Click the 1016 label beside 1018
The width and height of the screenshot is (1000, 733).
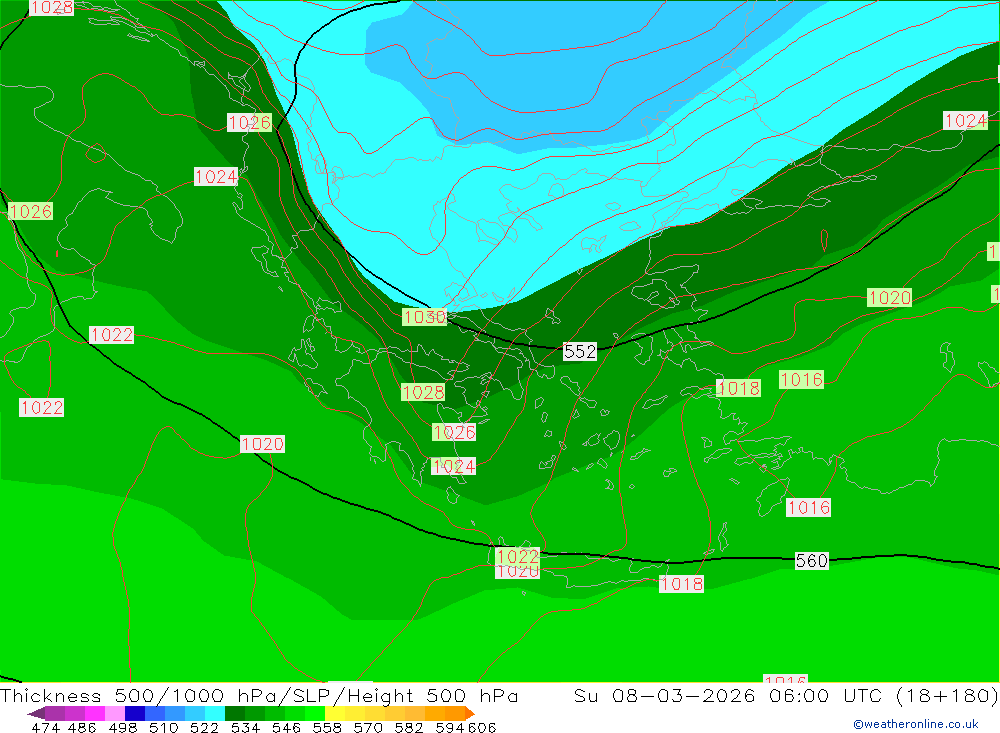(802, 380)
